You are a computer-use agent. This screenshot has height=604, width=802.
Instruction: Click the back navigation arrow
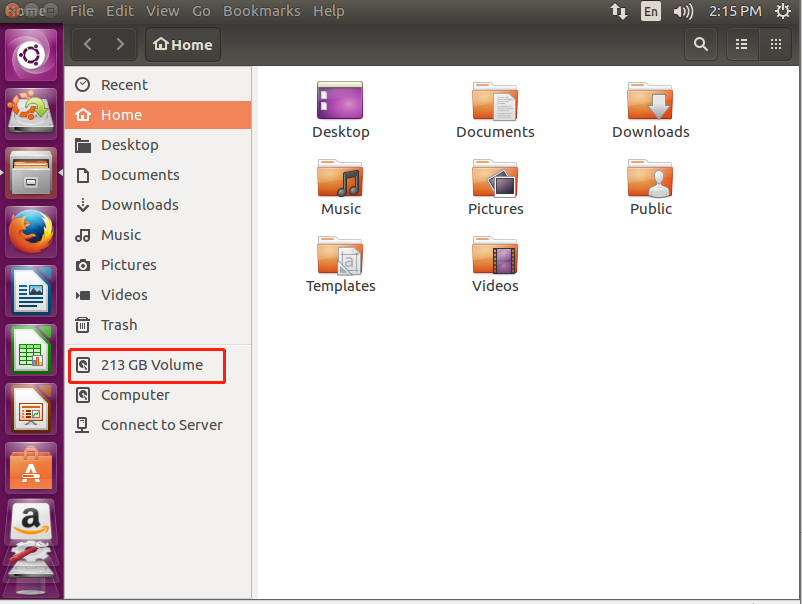click(87, 44)
